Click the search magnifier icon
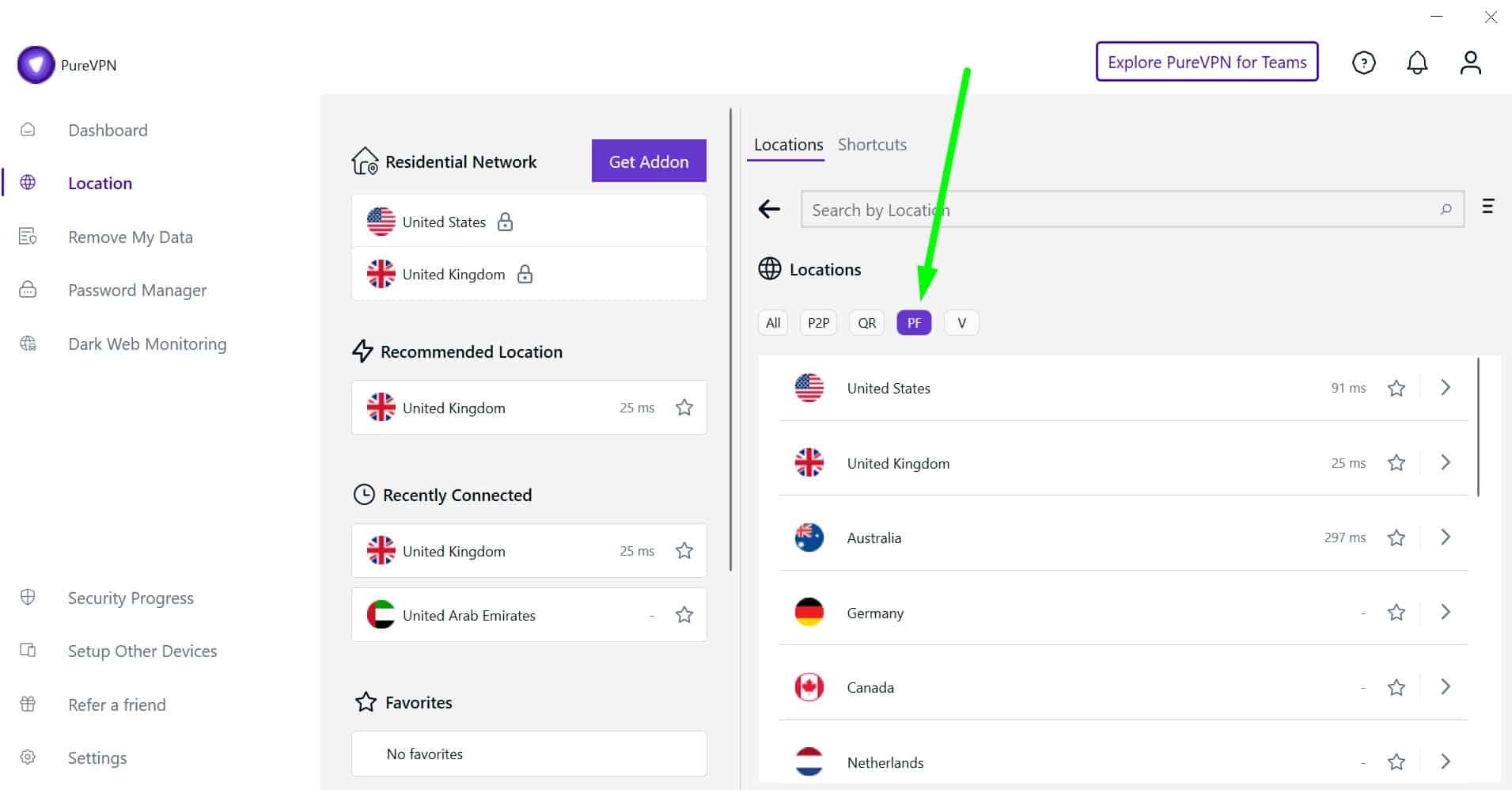This screenshot has height=790, width=1512. point(1446,209)
